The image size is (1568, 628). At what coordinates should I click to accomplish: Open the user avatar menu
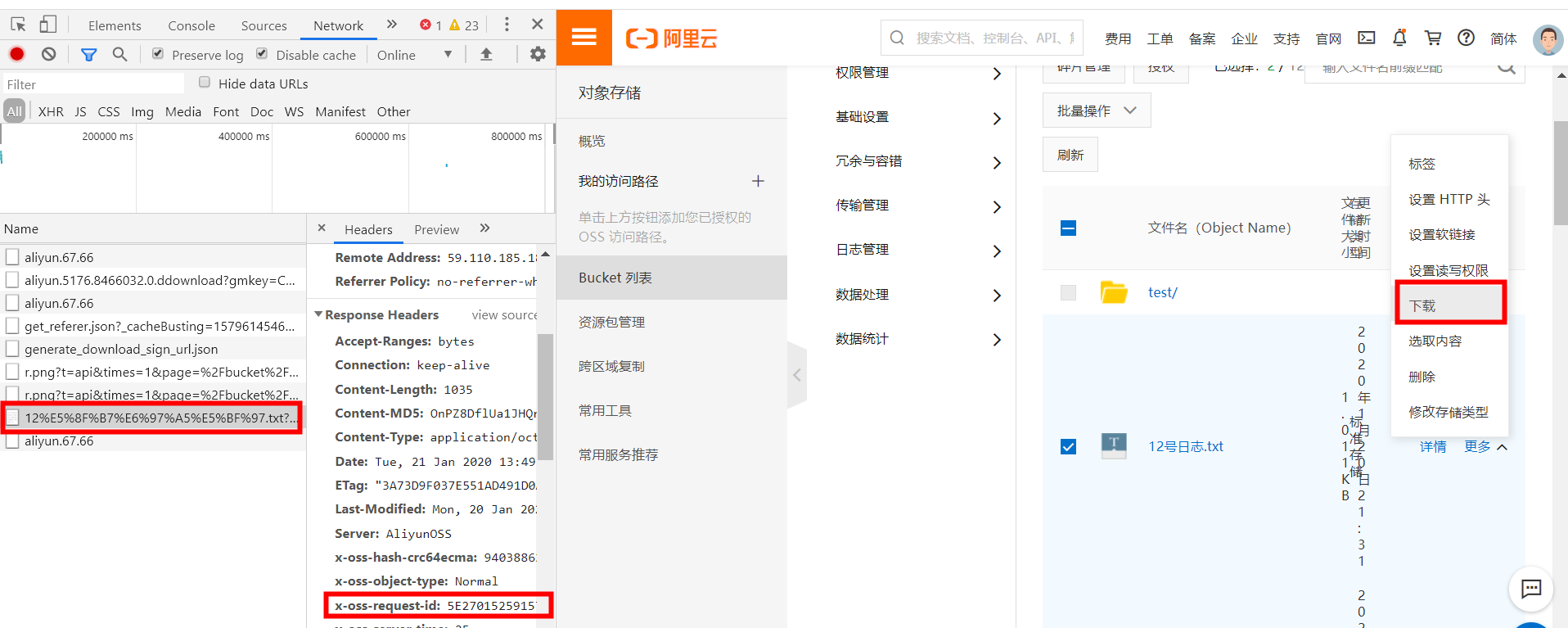[x=1548, y=38]
